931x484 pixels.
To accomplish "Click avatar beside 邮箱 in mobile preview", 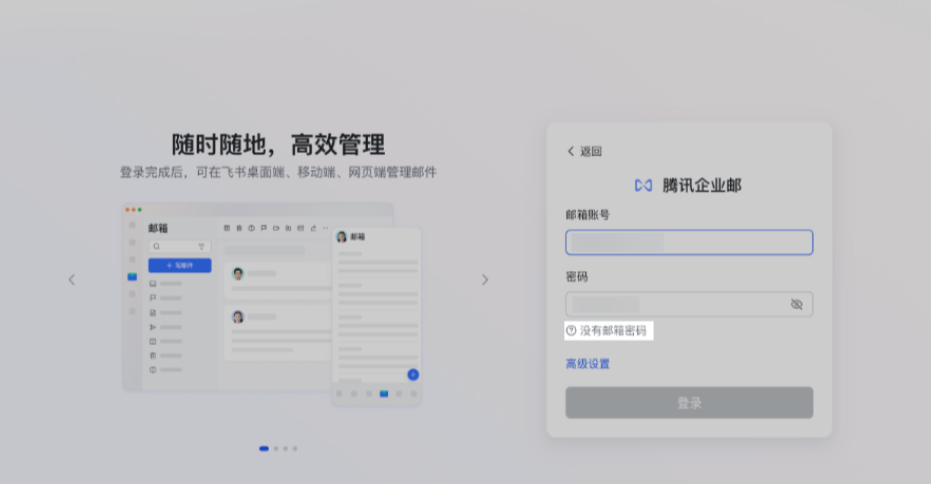I will (341, 237).
